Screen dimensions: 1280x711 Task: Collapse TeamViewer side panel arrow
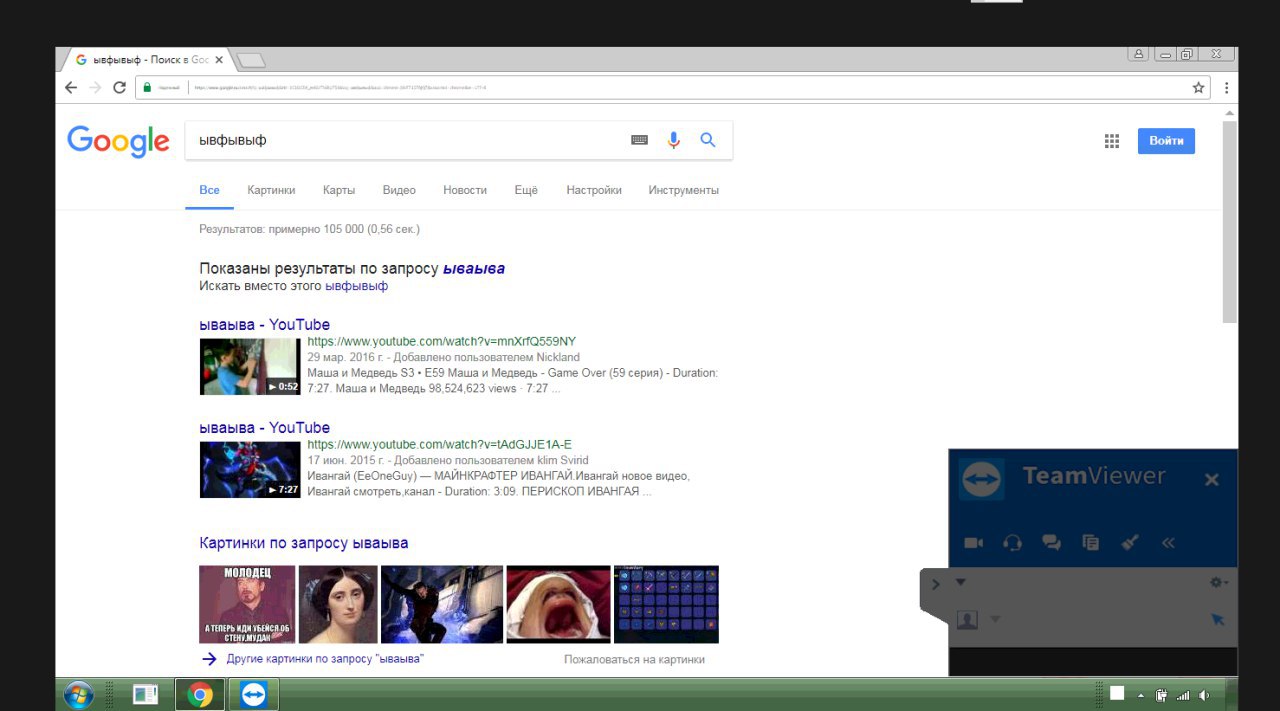[x=935, y=584]
